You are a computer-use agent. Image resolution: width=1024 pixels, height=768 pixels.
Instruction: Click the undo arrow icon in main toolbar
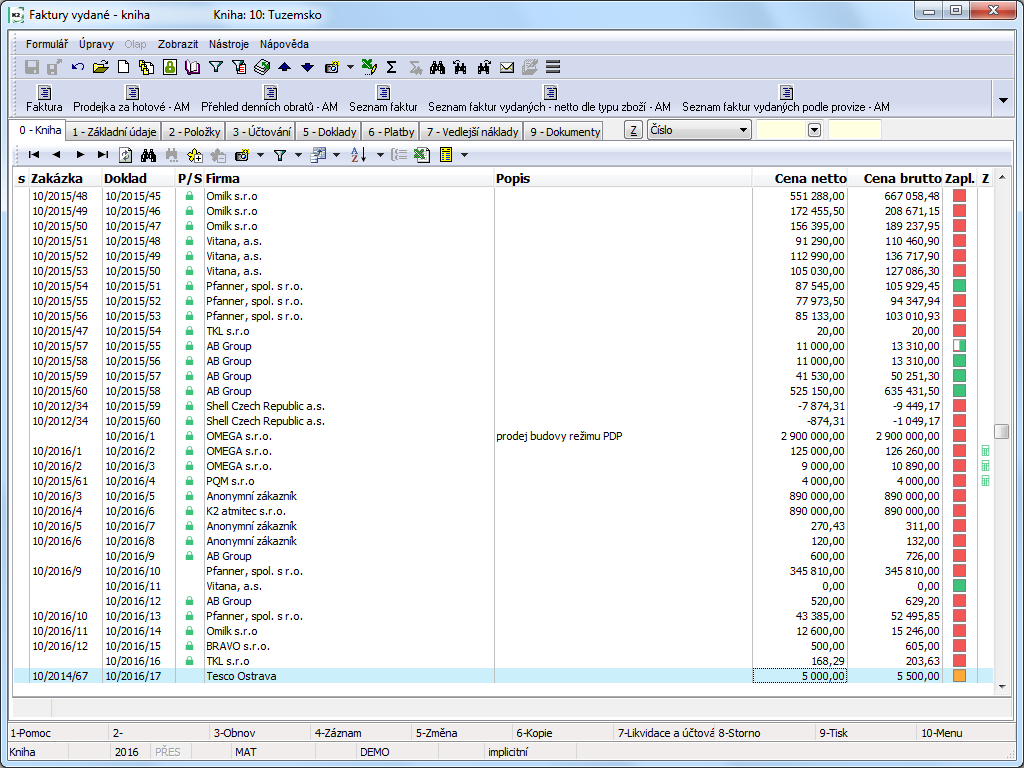tap(78, 67)
